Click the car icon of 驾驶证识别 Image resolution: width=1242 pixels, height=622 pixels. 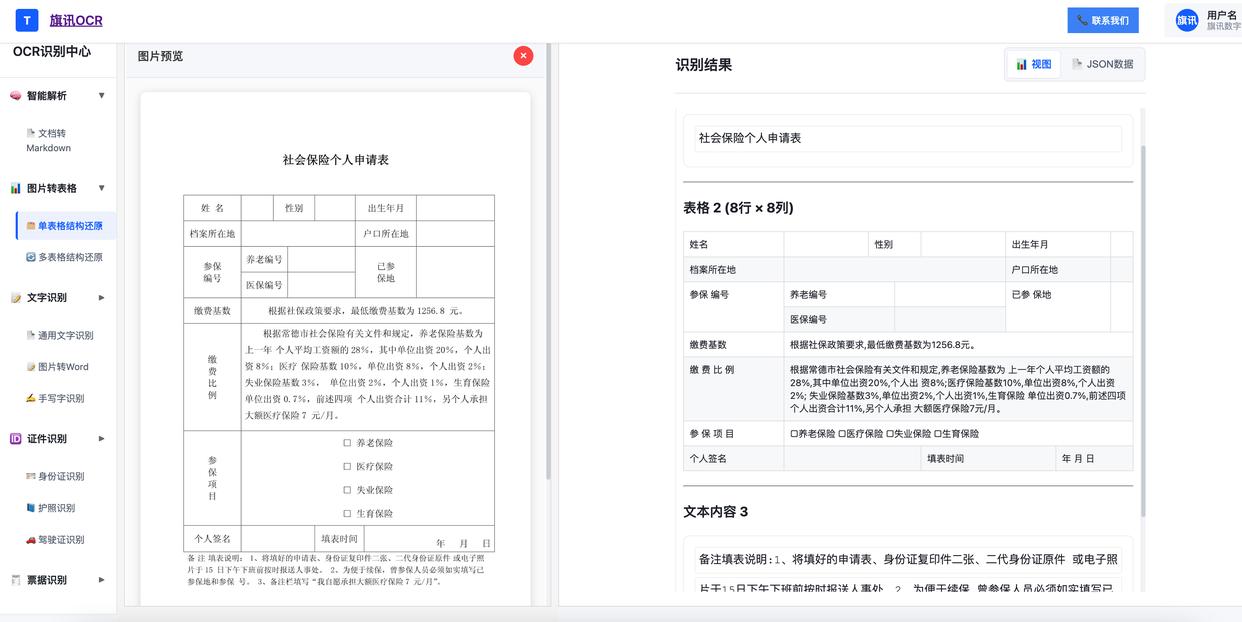31,540
